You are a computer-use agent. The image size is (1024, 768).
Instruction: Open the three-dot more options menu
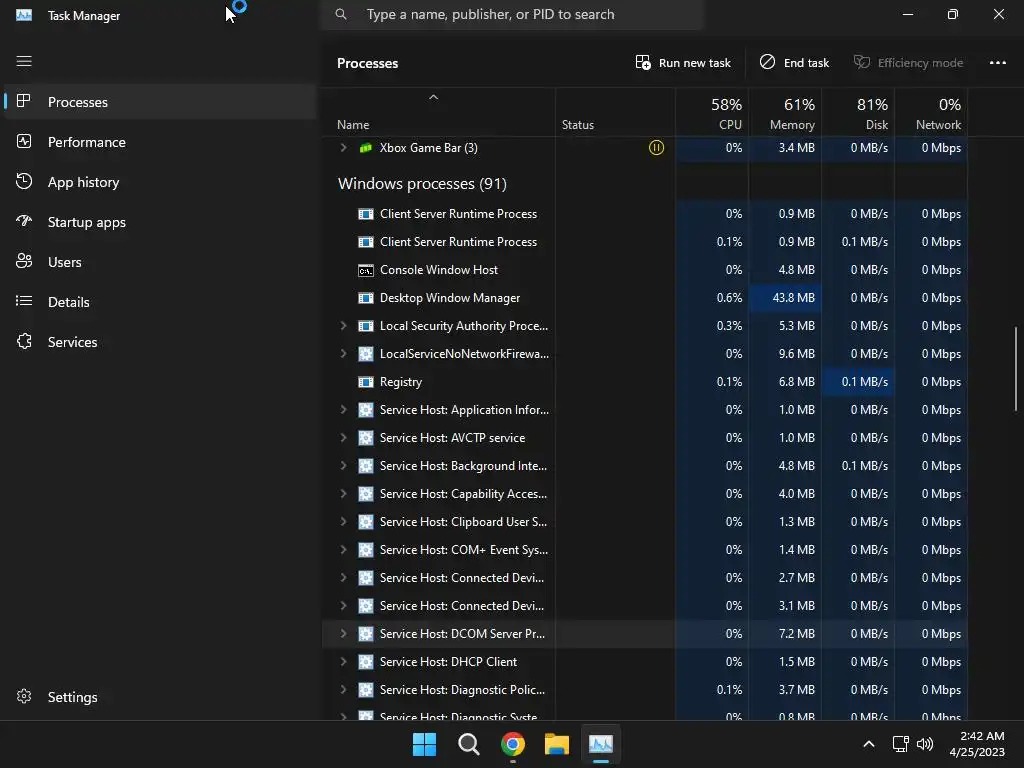997,63
